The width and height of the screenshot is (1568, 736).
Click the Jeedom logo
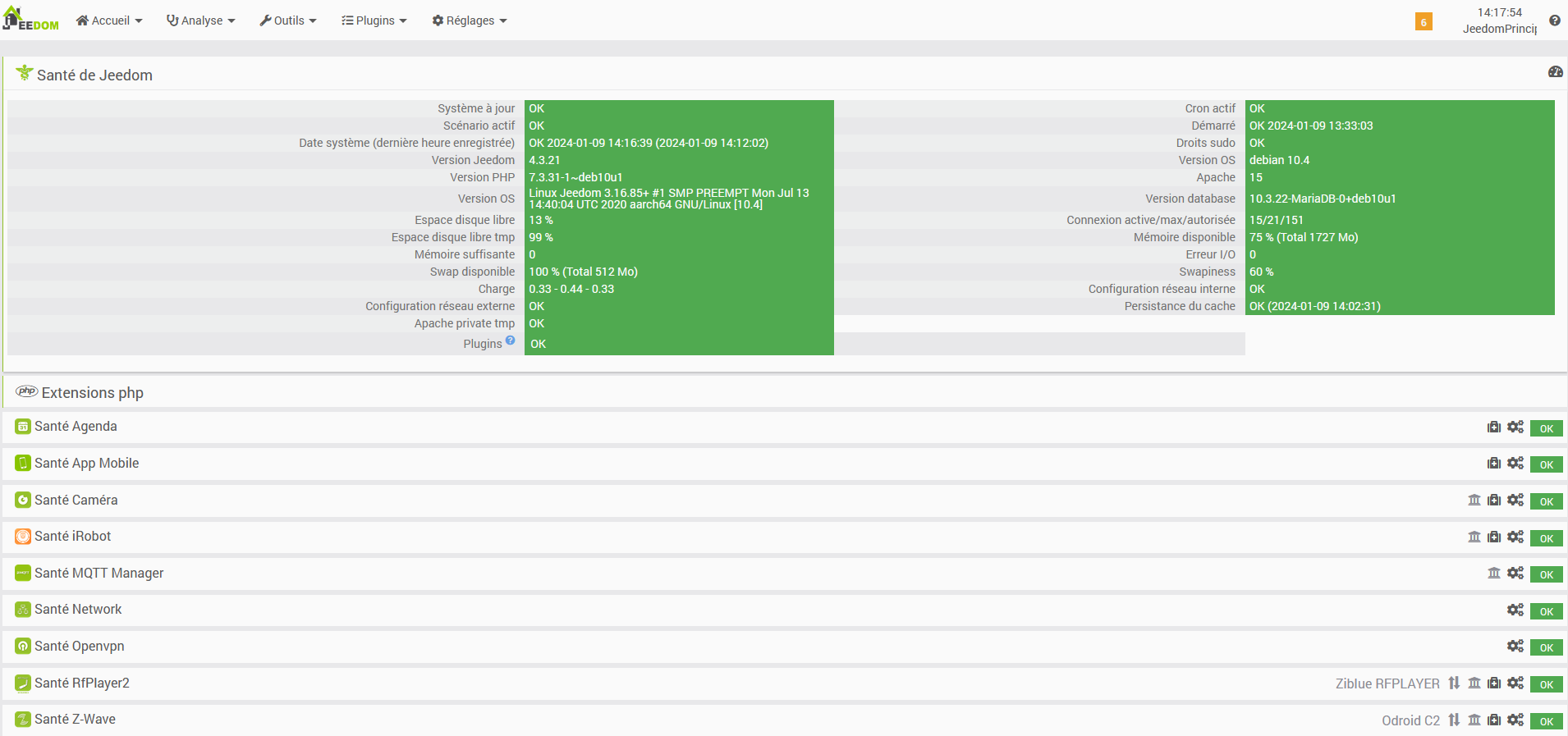click(x=31, y=20)
